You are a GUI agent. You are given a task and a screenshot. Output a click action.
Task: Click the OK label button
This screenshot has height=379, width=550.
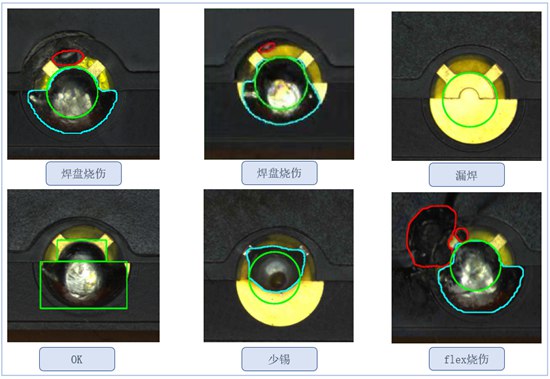tap(77, 359)
